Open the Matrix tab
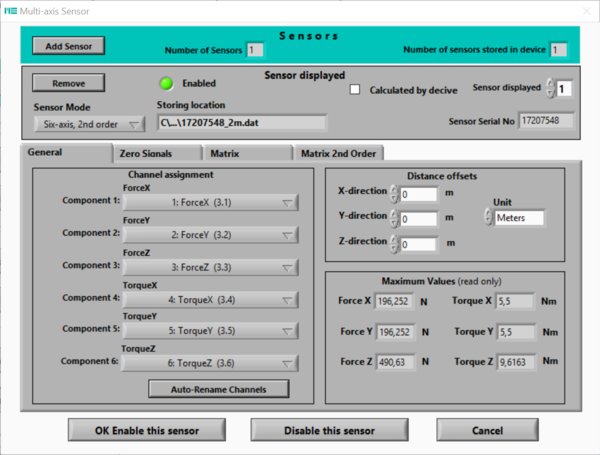600x455 pixels. click(224, 154)
